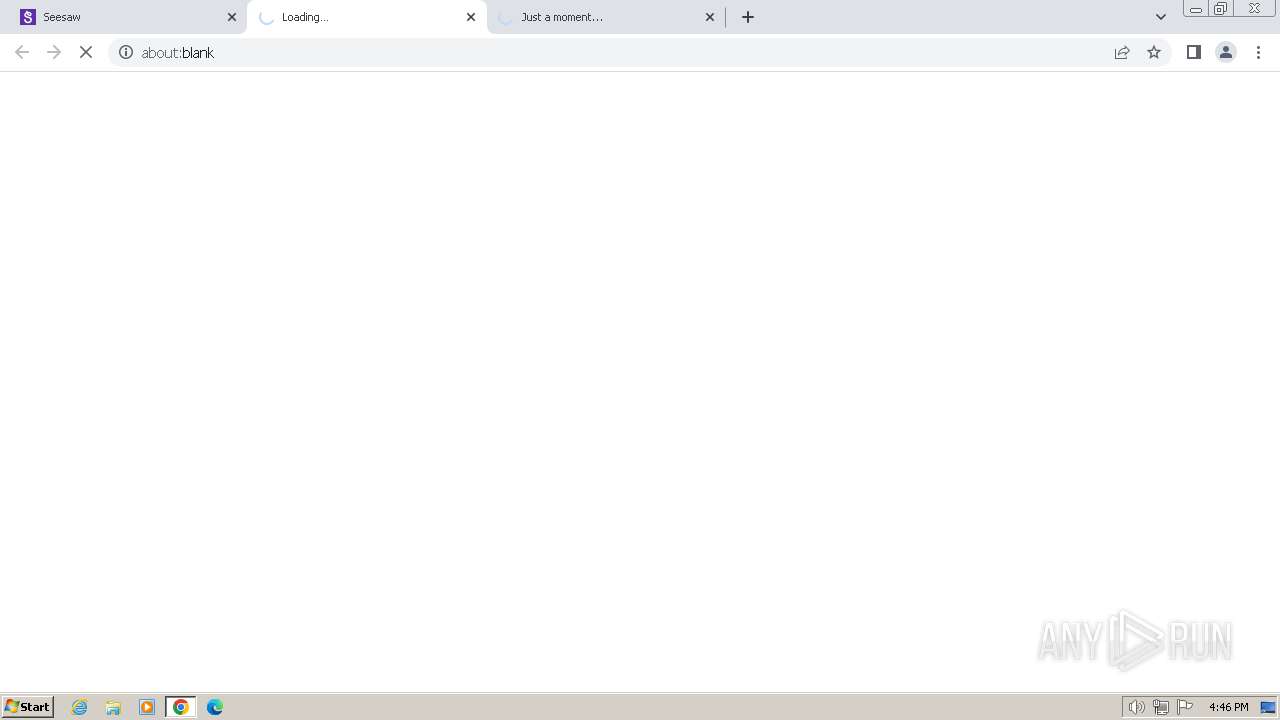The width and height of the screenshot is (1280, 720).
Task: Open a new tab with plus button
Action: pos(748,17)
